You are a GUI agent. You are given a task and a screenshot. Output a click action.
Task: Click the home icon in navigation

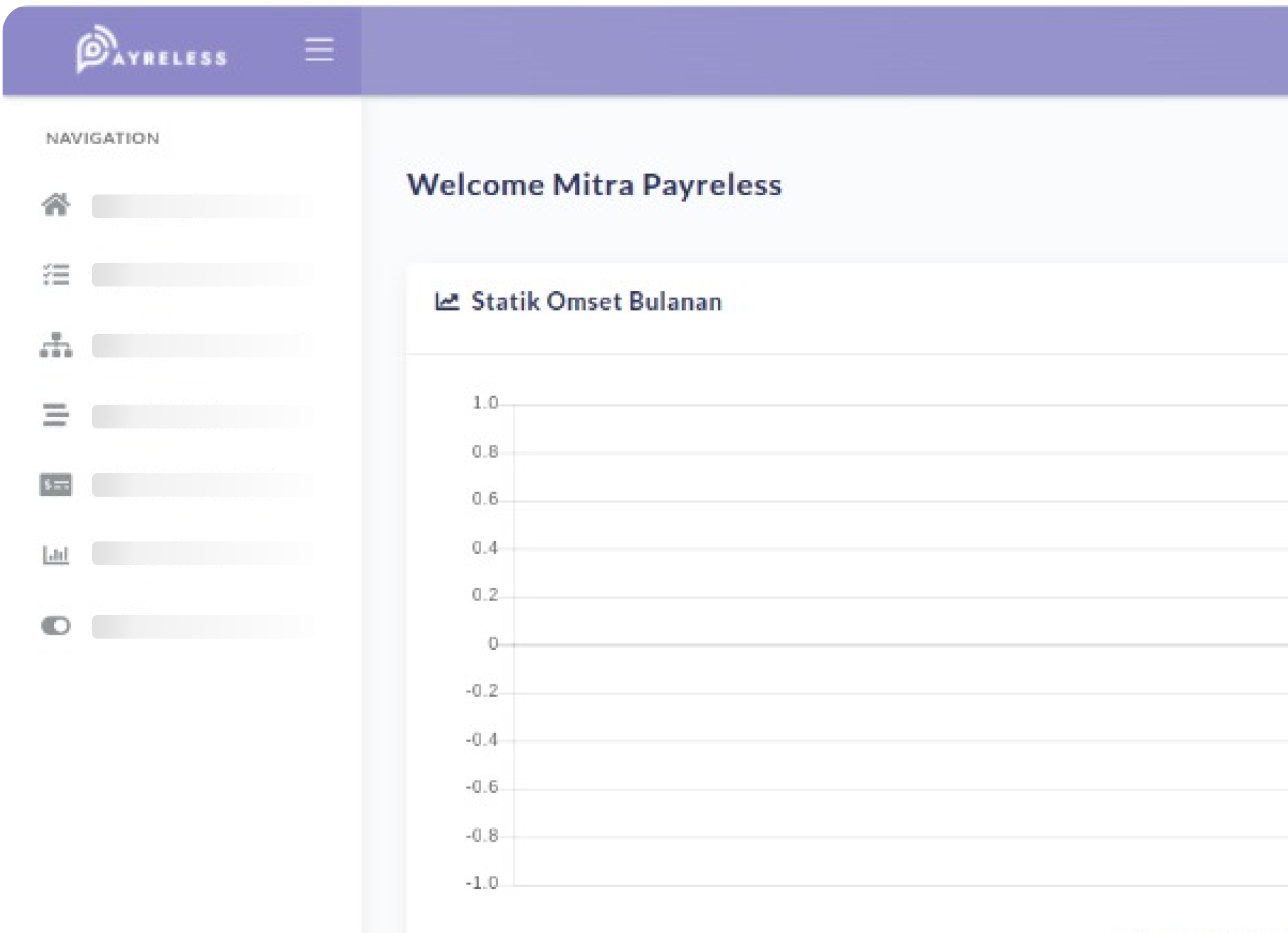[x=56, y=206]
